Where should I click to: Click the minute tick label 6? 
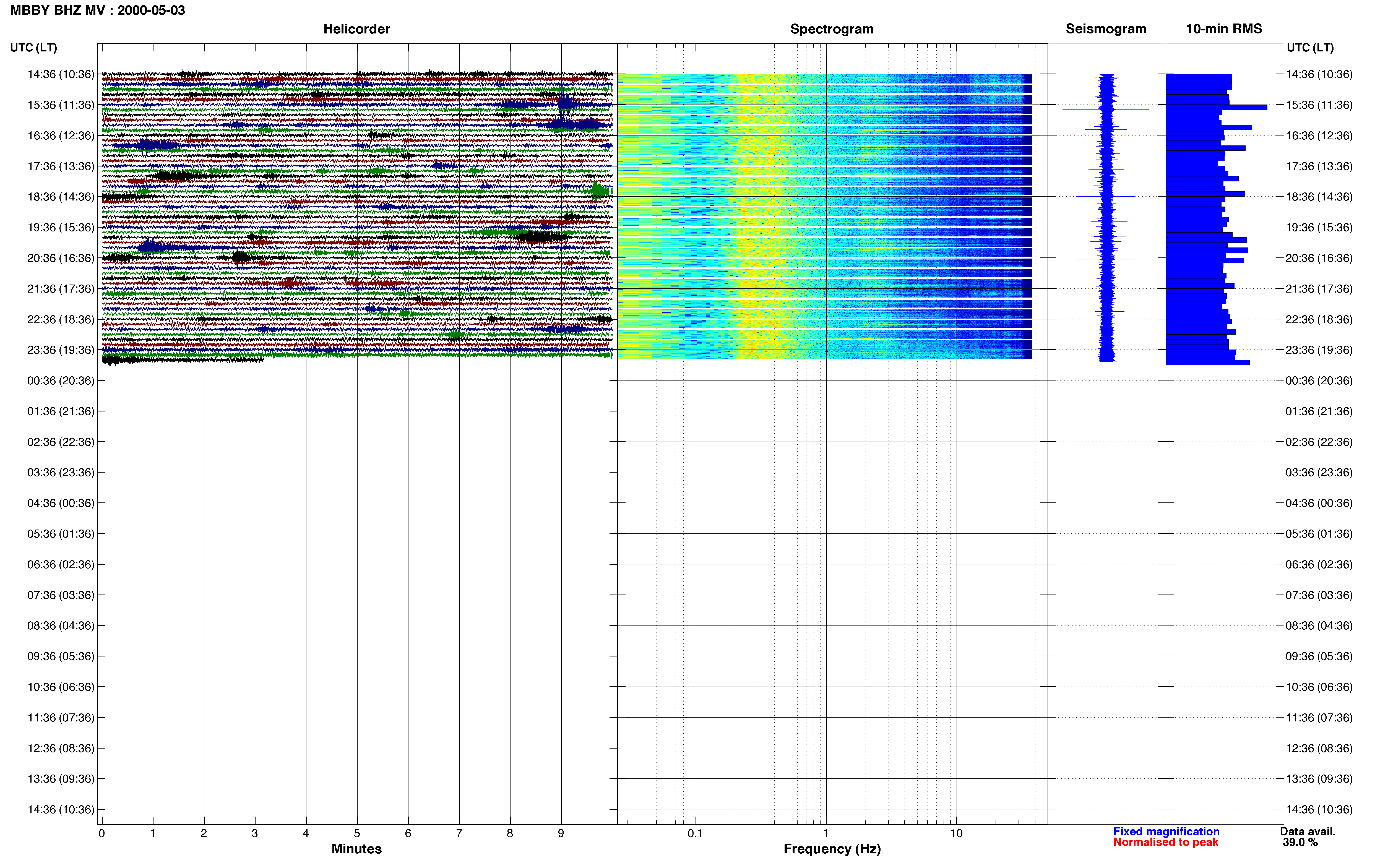coord(408,833)
